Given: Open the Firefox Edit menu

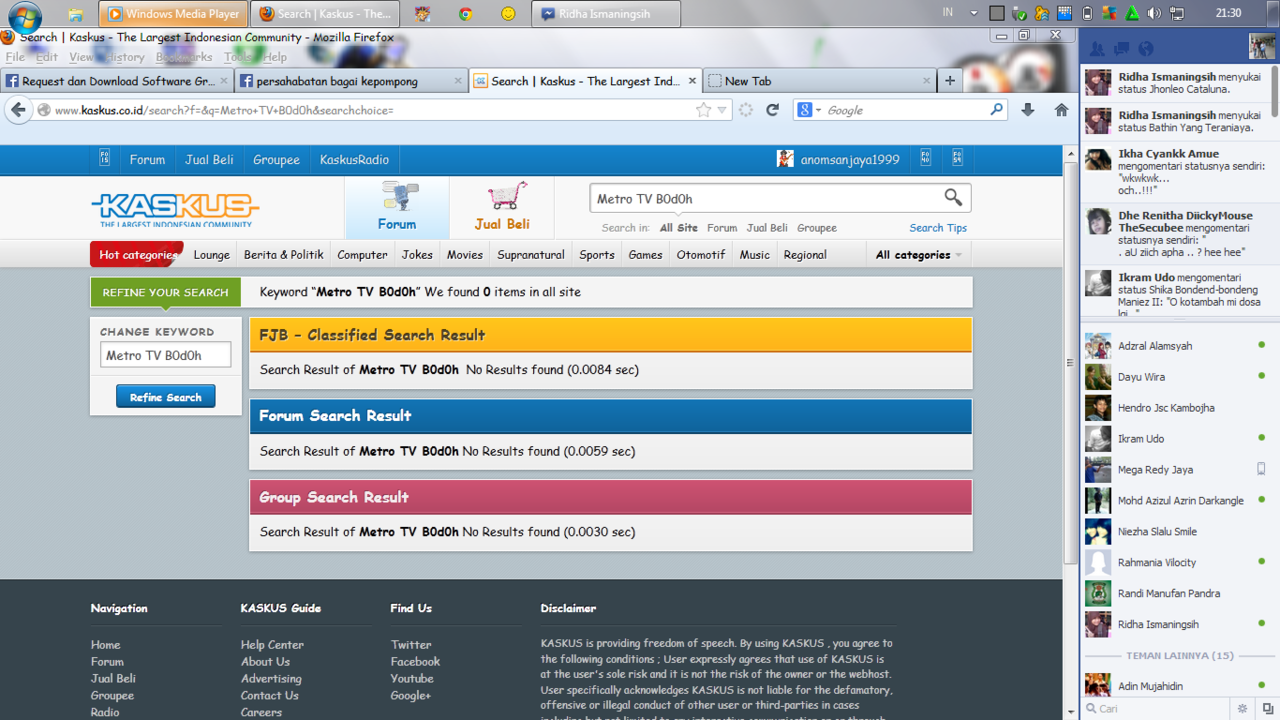Looking at the screenshot, I should 47,57.
